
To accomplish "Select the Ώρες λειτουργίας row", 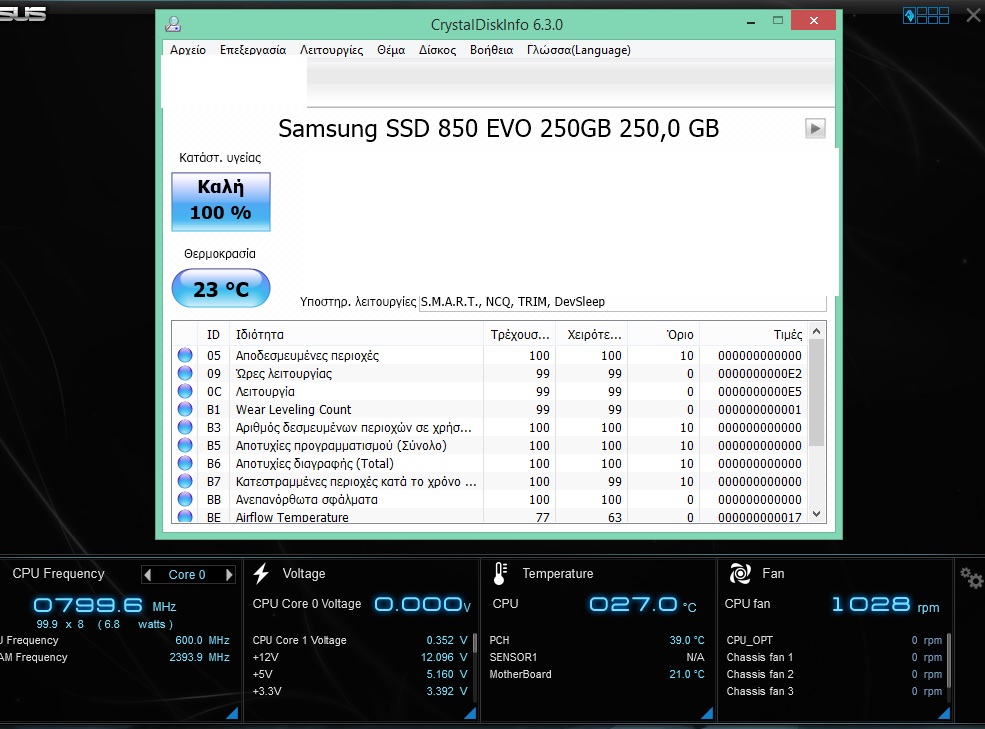I will coord(490,374).
